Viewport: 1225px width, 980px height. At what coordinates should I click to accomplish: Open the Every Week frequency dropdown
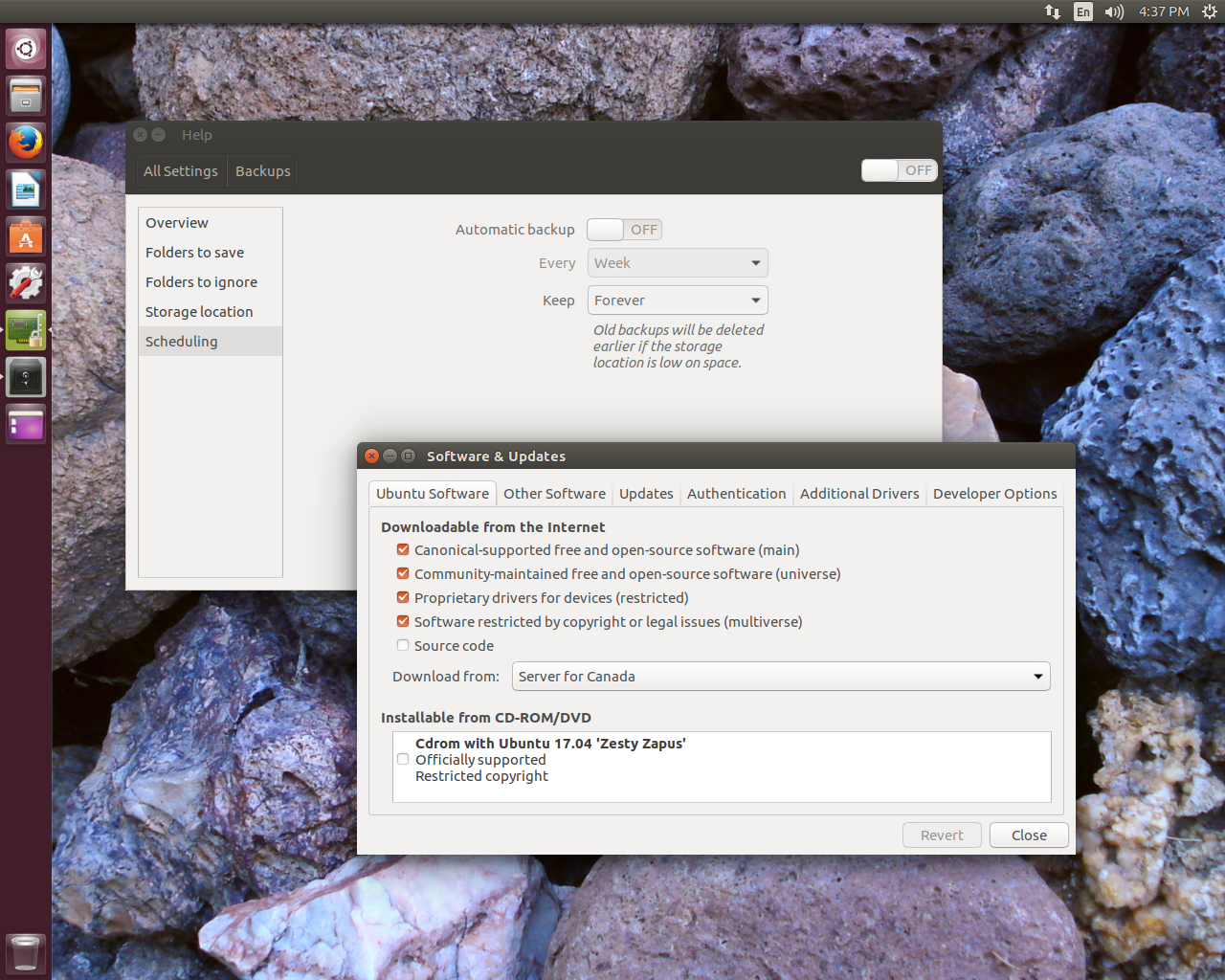pos(678,263)
